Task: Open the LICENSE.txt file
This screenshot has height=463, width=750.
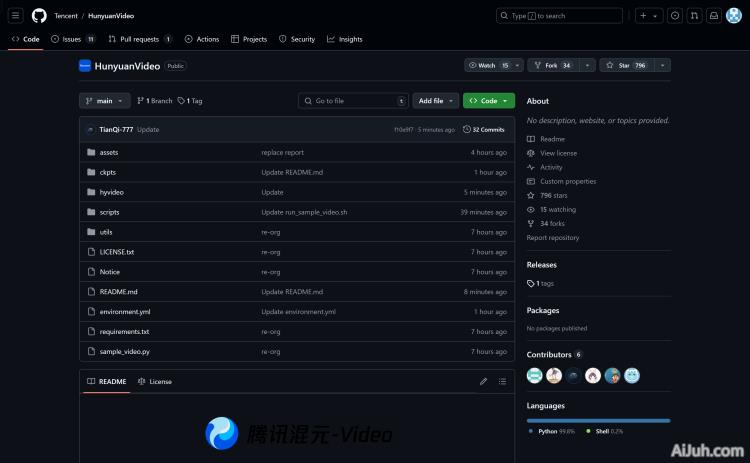Action: tap(117, 252)
